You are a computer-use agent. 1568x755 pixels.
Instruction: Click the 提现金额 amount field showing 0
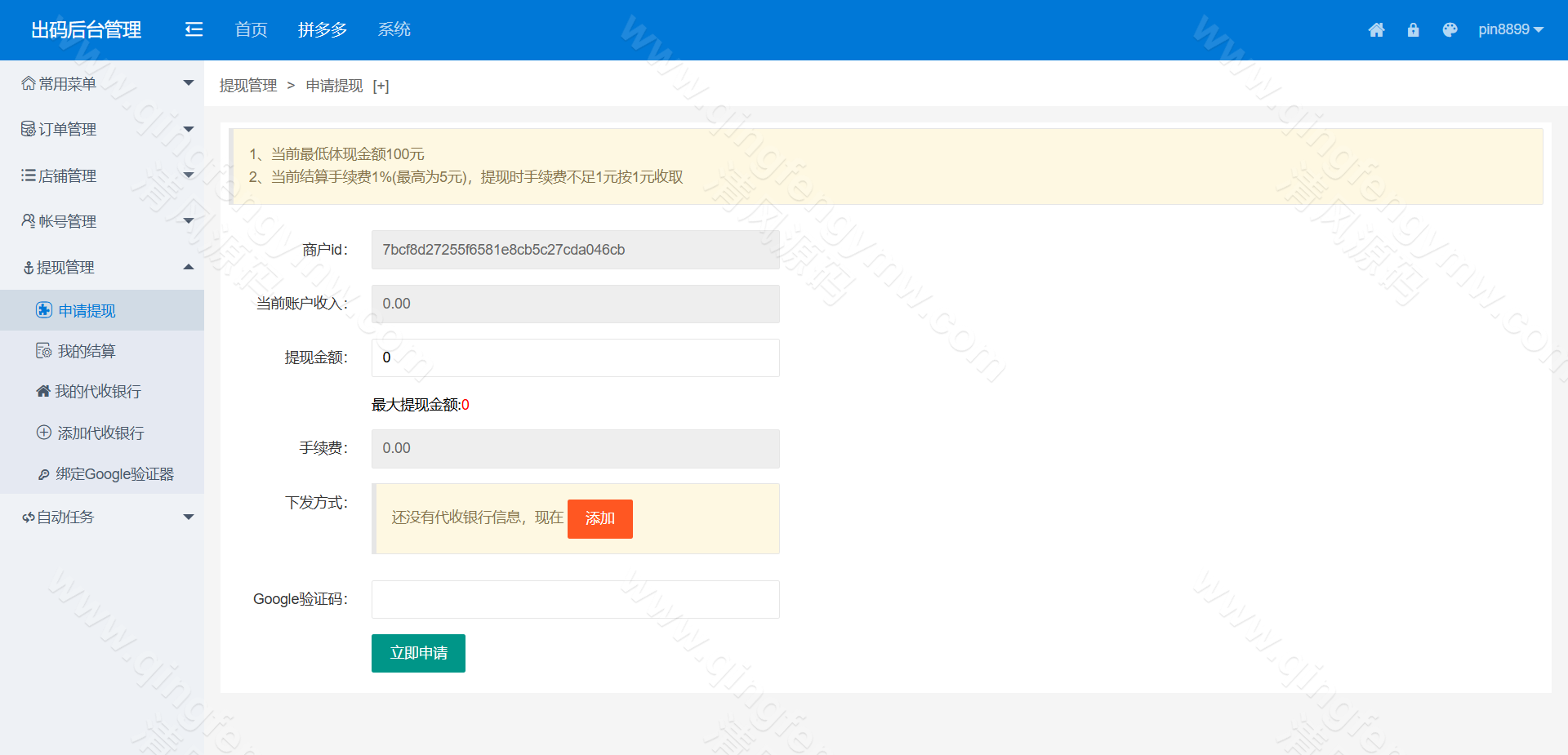coord(575,358)
